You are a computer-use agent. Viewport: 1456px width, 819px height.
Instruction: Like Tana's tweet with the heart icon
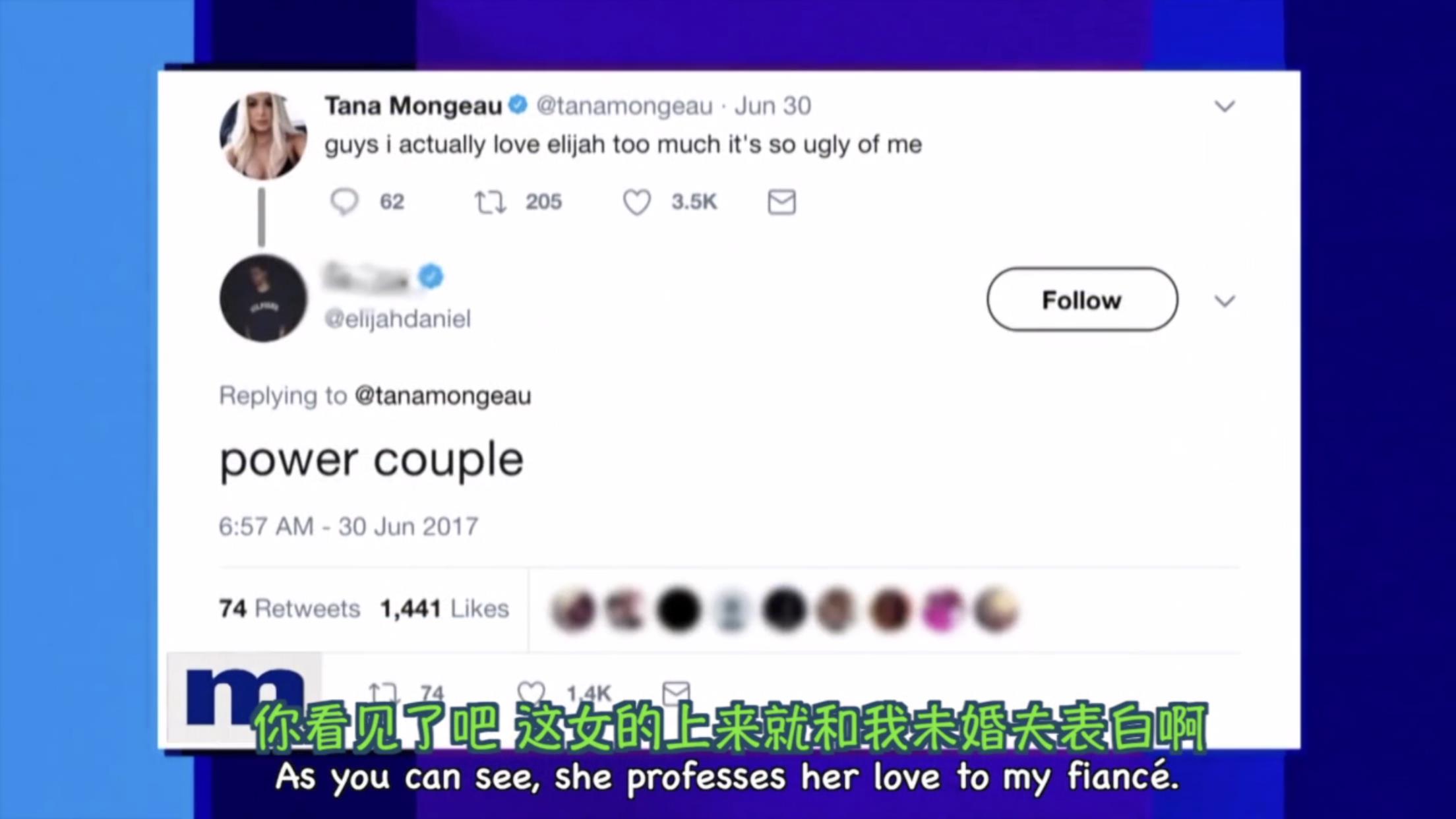click(x=636, y=202)
